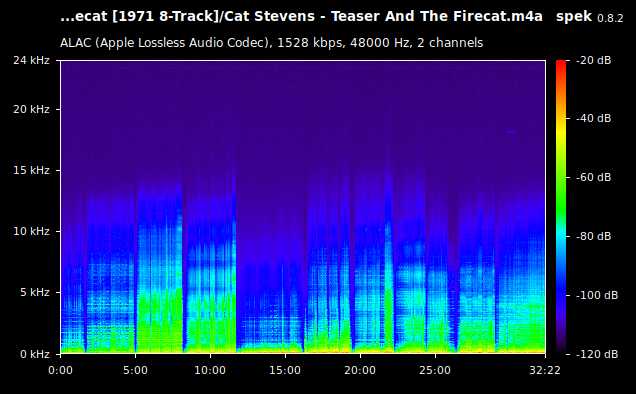Image resolution: width=636 pixels, height=394 pixels.
Task: Click the file name title text
Action: [x=301, y=17]
